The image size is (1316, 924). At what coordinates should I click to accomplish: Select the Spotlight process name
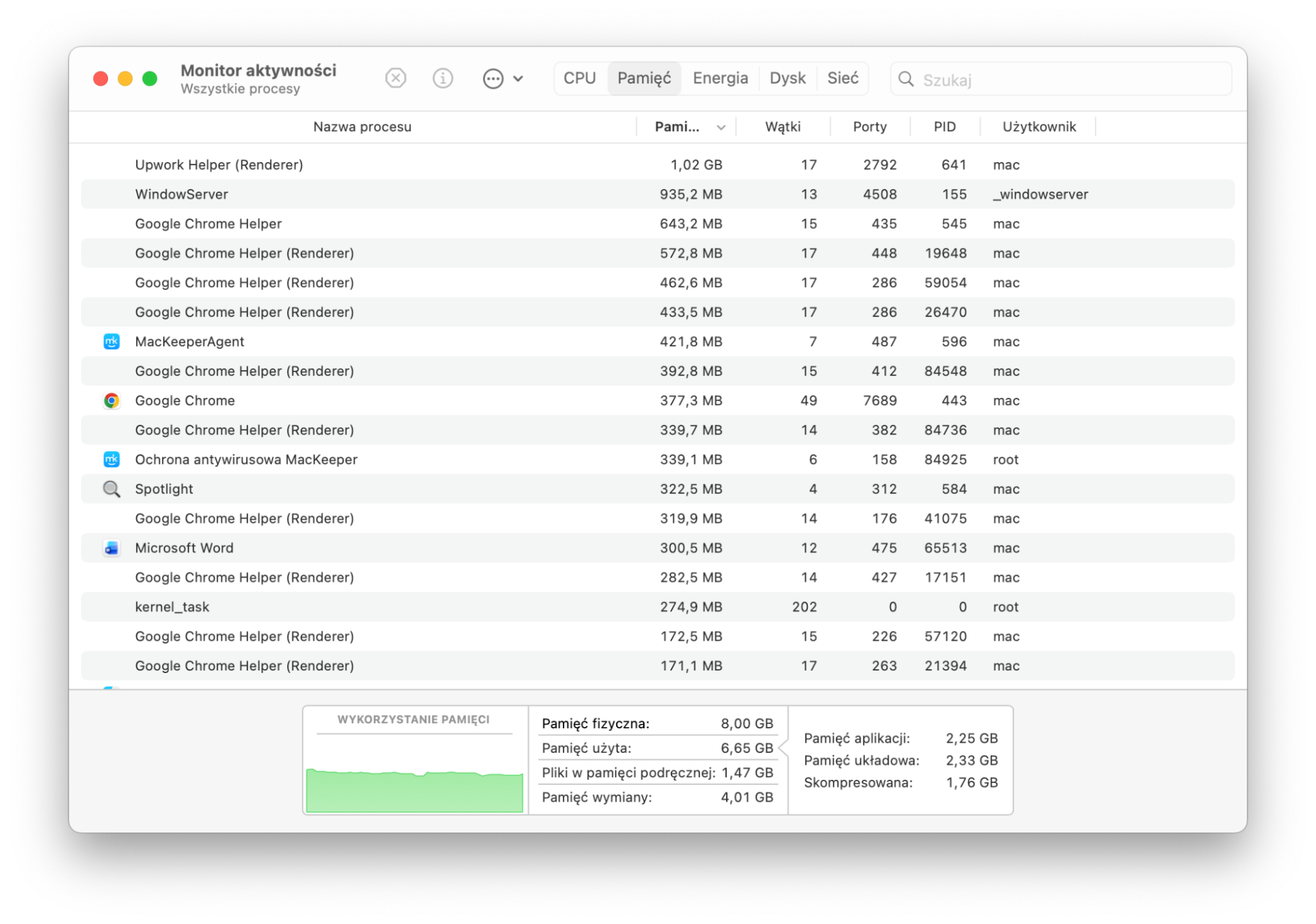164,489
